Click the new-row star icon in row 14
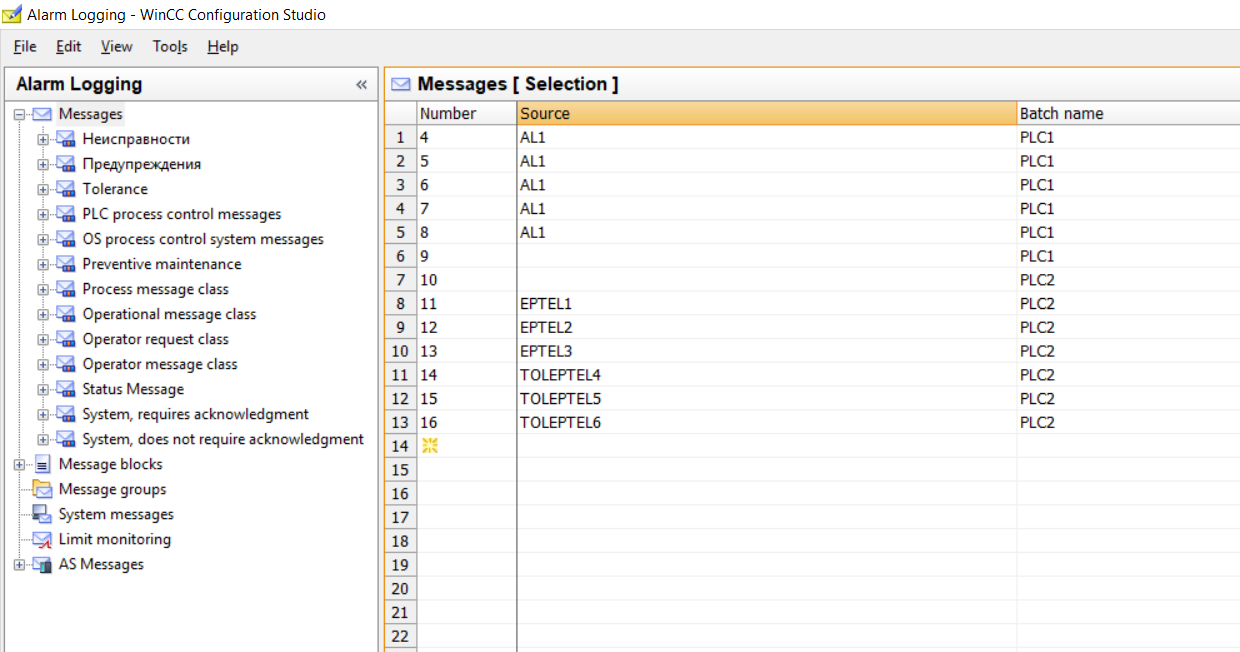The height and width of the screenshot is (652, 1240). (430, 446)
